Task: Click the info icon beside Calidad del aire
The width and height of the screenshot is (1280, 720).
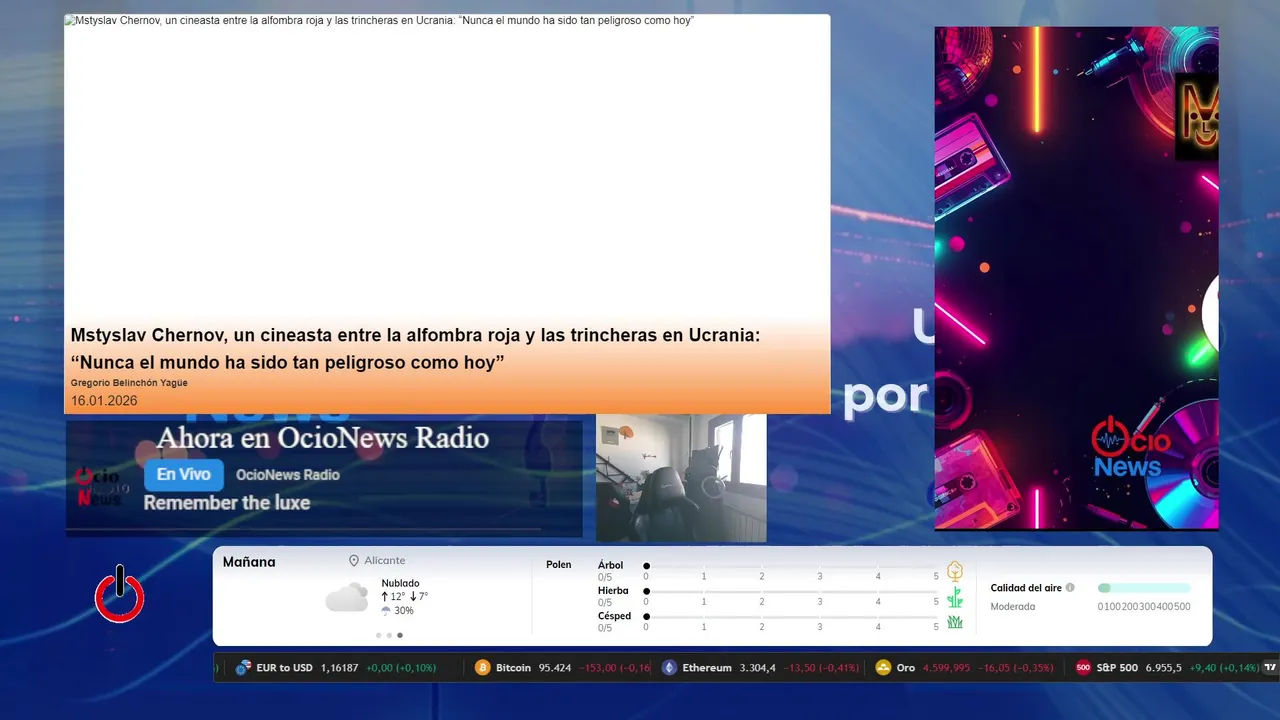Action: coord(1070,588)
